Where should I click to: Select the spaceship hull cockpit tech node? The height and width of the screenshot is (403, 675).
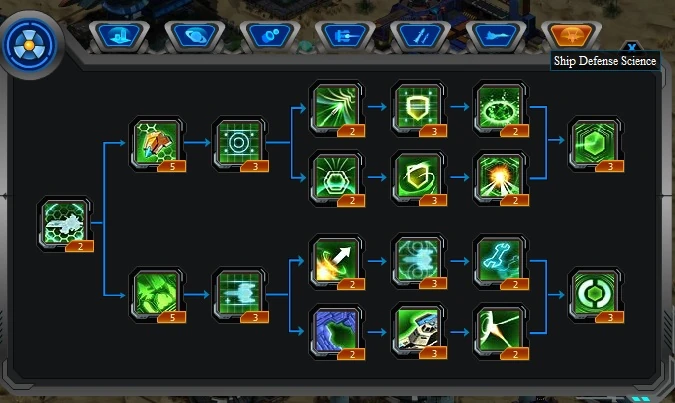pyautogui.click(x=418, y=332)
